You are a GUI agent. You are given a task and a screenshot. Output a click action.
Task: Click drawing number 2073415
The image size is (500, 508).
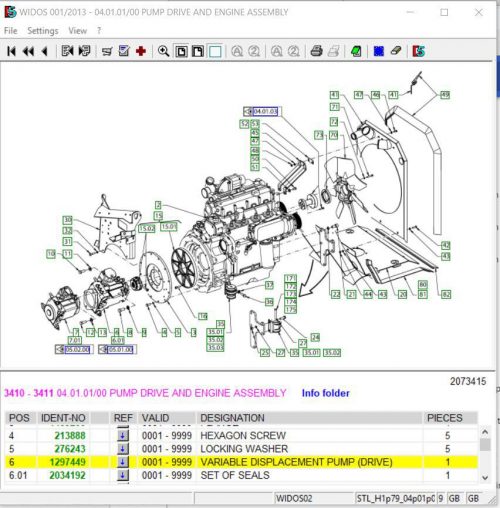tap(468, 381)
